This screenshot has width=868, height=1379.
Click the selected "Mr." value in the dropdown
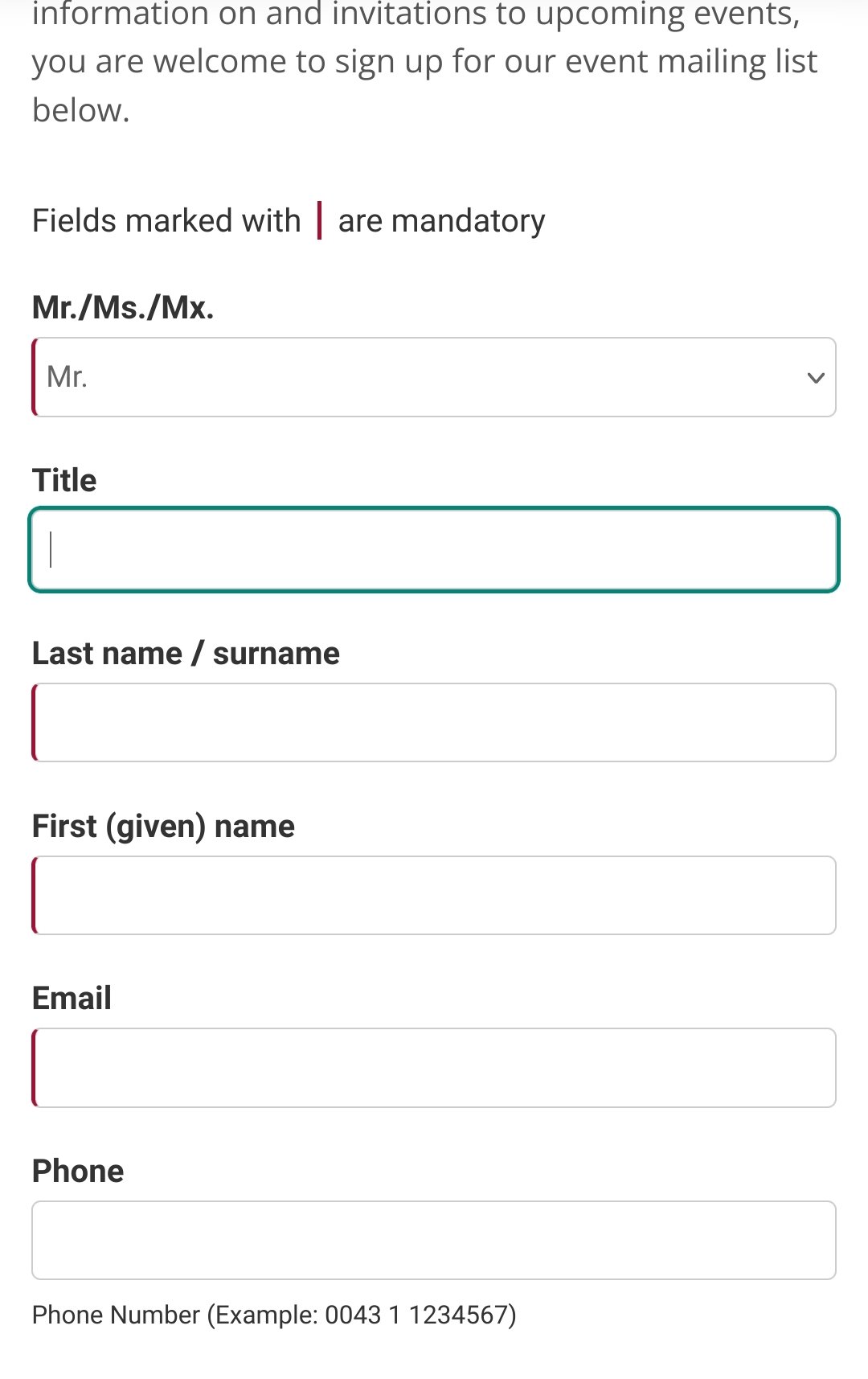[x=67, y=377]
